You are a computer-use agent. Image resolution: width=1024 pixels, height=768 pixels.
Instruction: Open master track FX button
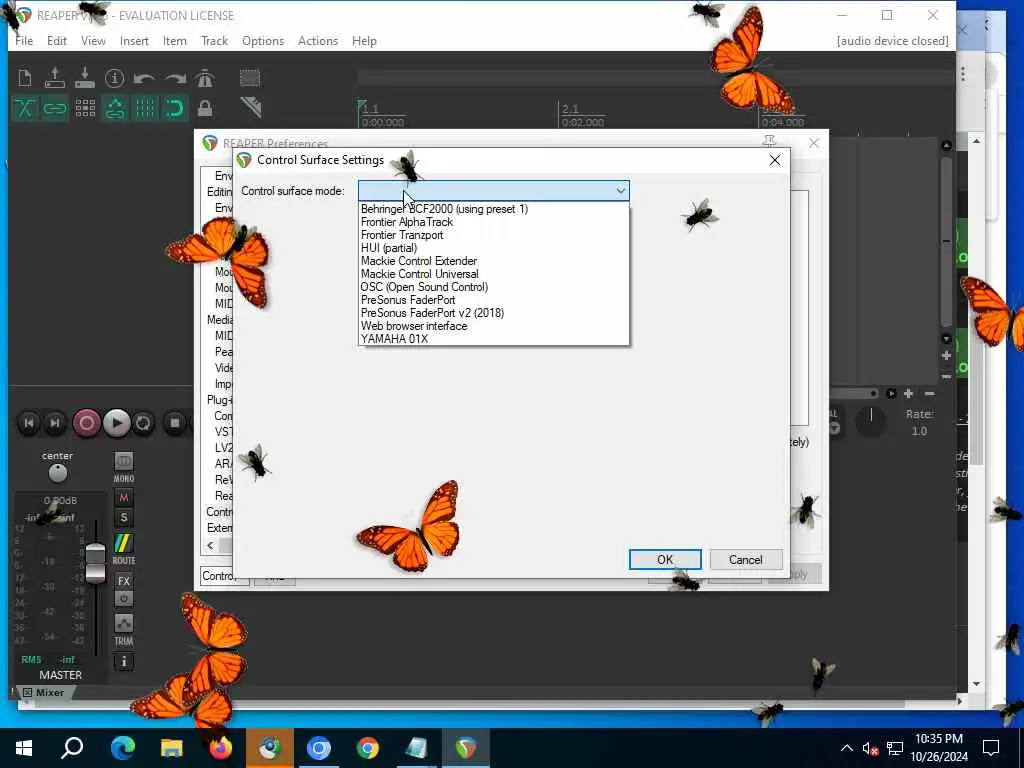123,581
